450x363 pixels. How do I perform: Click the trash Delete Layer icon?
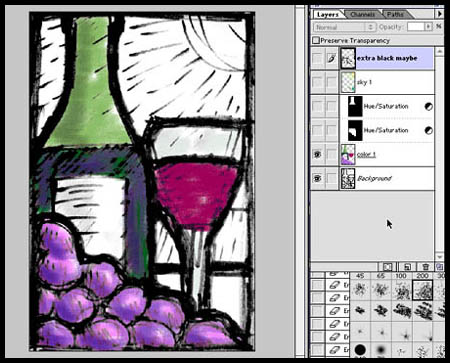[x=425, y=267]
